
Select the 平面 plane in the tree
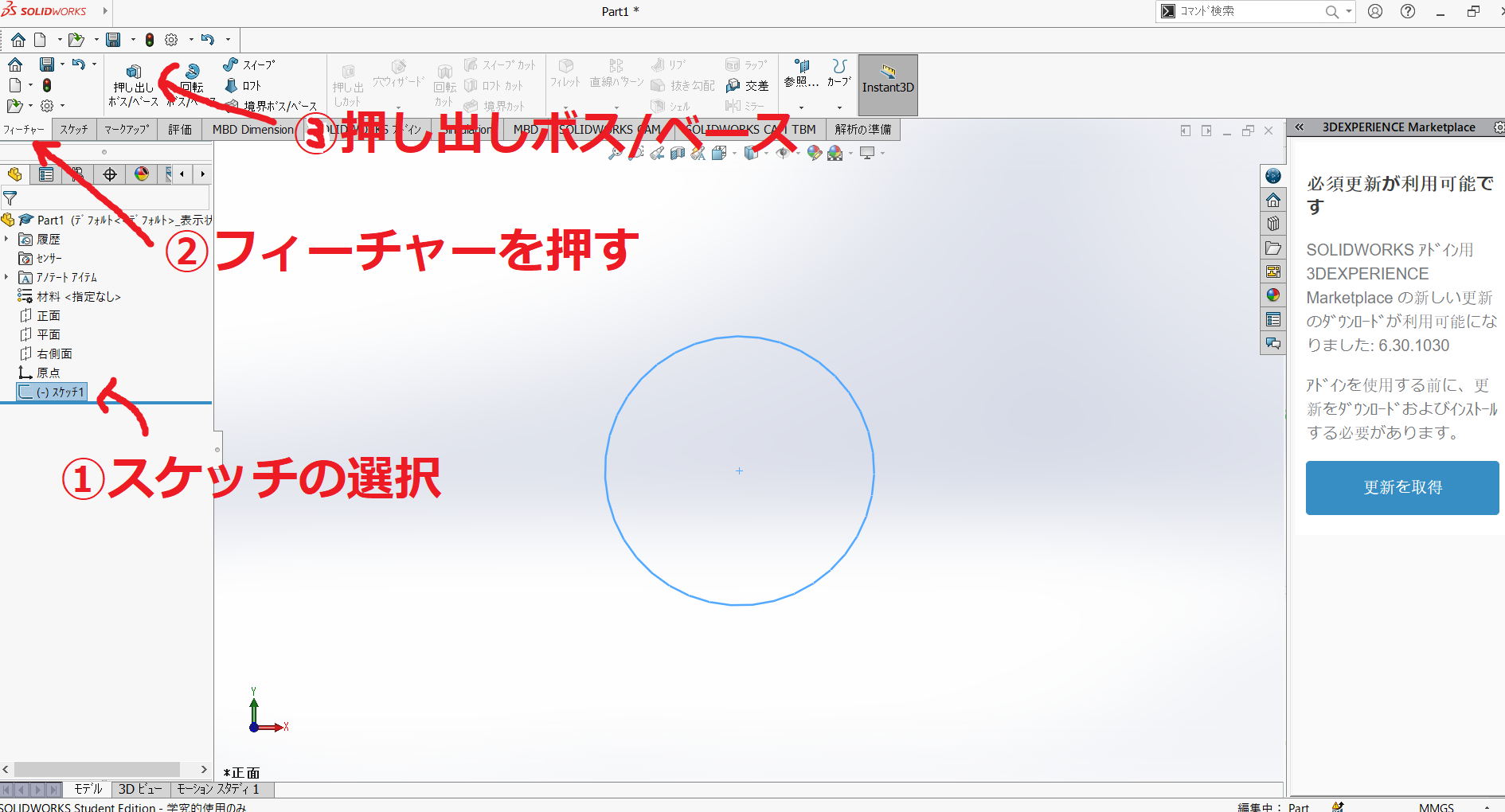(40, 334)
